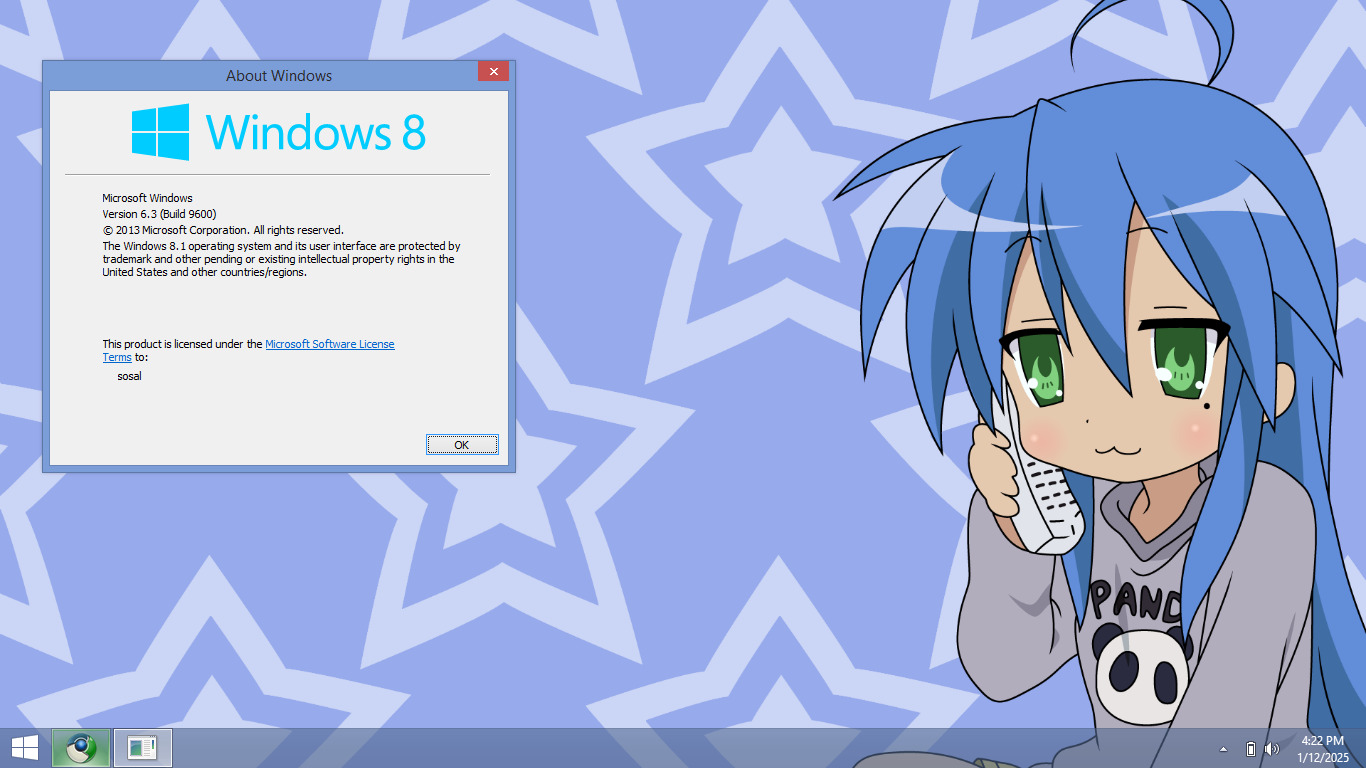Open the volume speaker tray icon
Image resolution: width=1366 pixels, height=768 pixels.
[x=1272, y=749]
